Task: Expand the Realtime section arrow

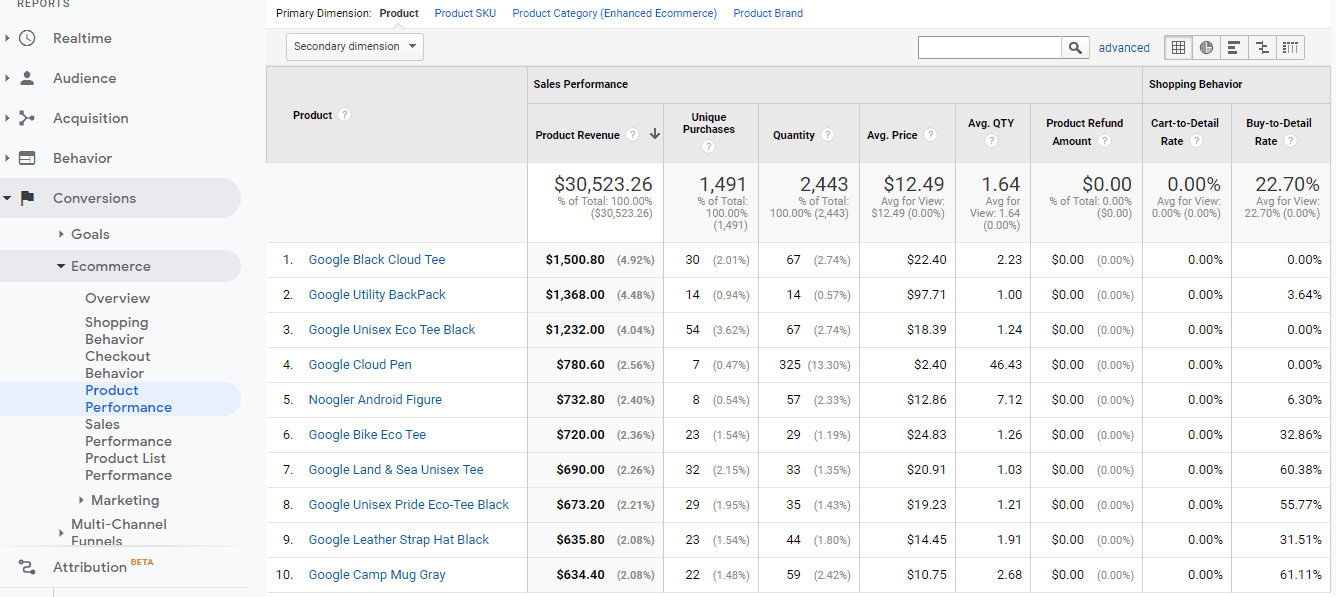Action: pyautogui.click(x=7, y=38)
